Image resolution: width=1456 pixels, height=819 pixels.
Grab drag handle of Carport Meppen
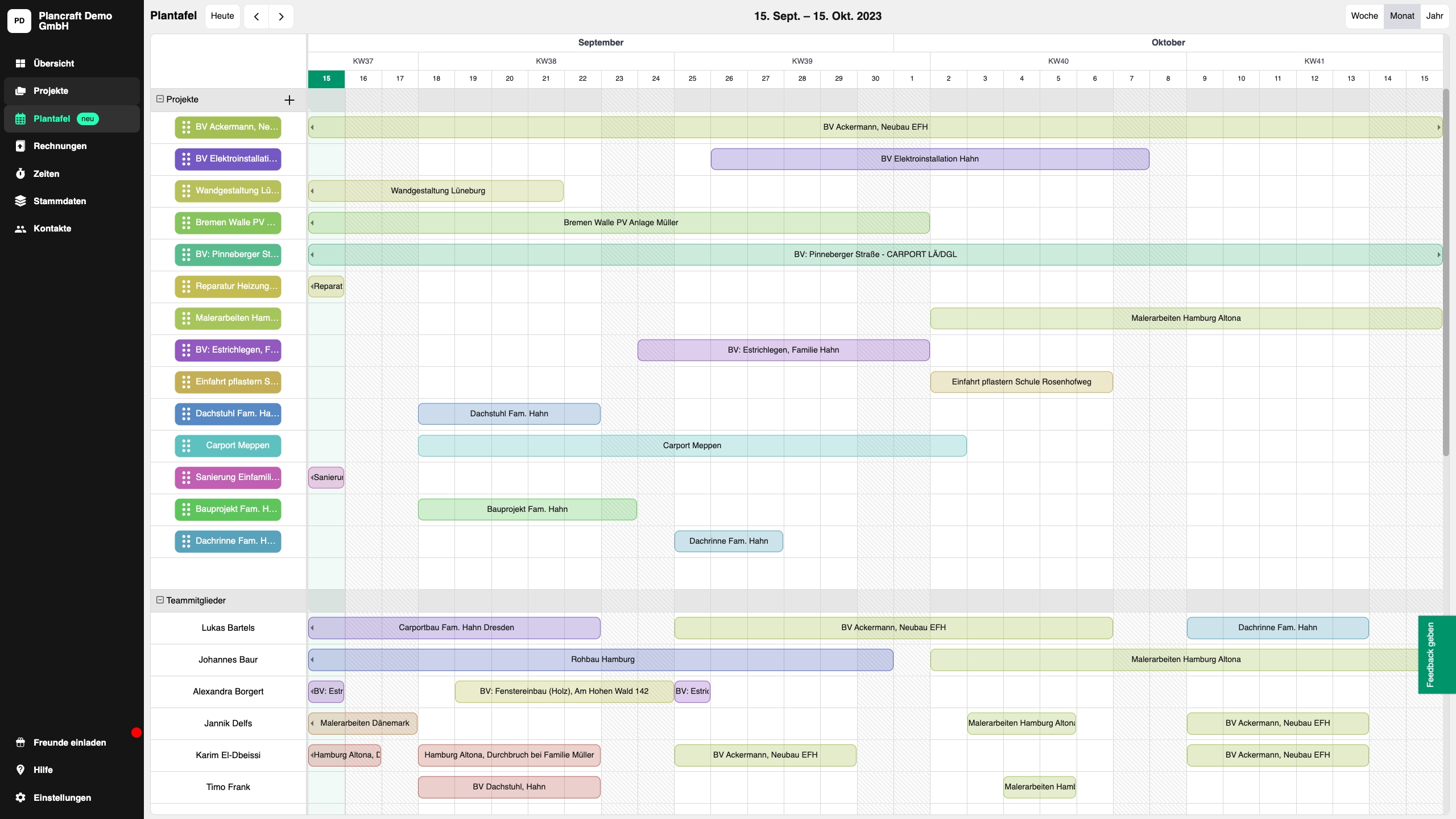186,445
